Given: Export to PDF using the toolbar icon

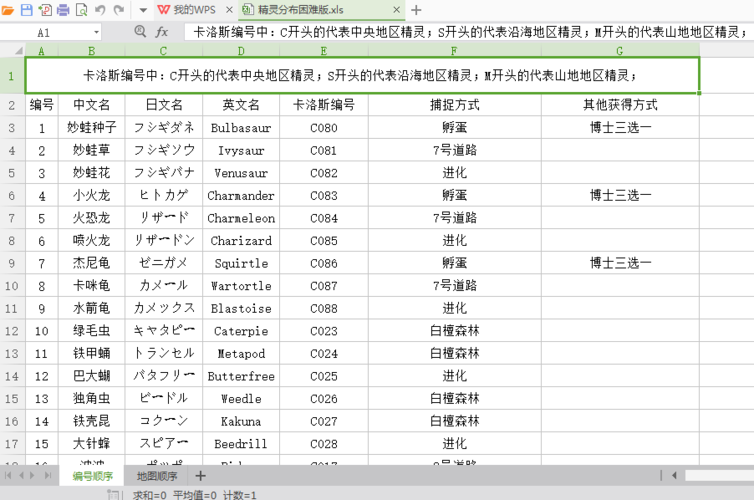Looking at the screenshot, I should pos(45,10).
